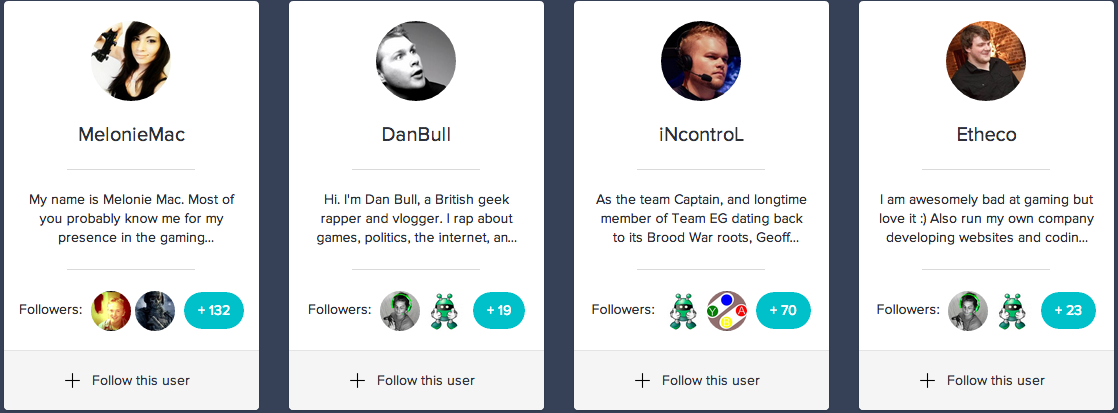Follow MelonieMac using the plus icon
1118x413 pixels.
coord(72,380)
